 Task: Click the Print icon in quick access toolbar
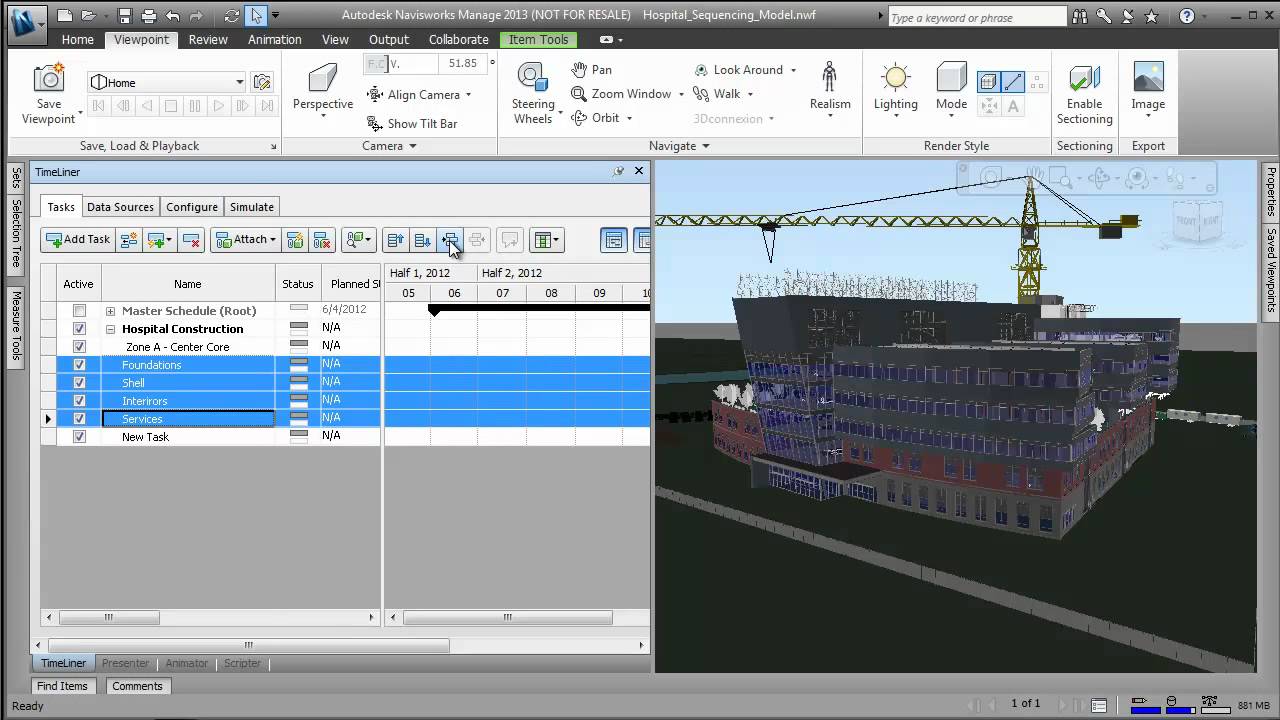(x=149, y=16)
